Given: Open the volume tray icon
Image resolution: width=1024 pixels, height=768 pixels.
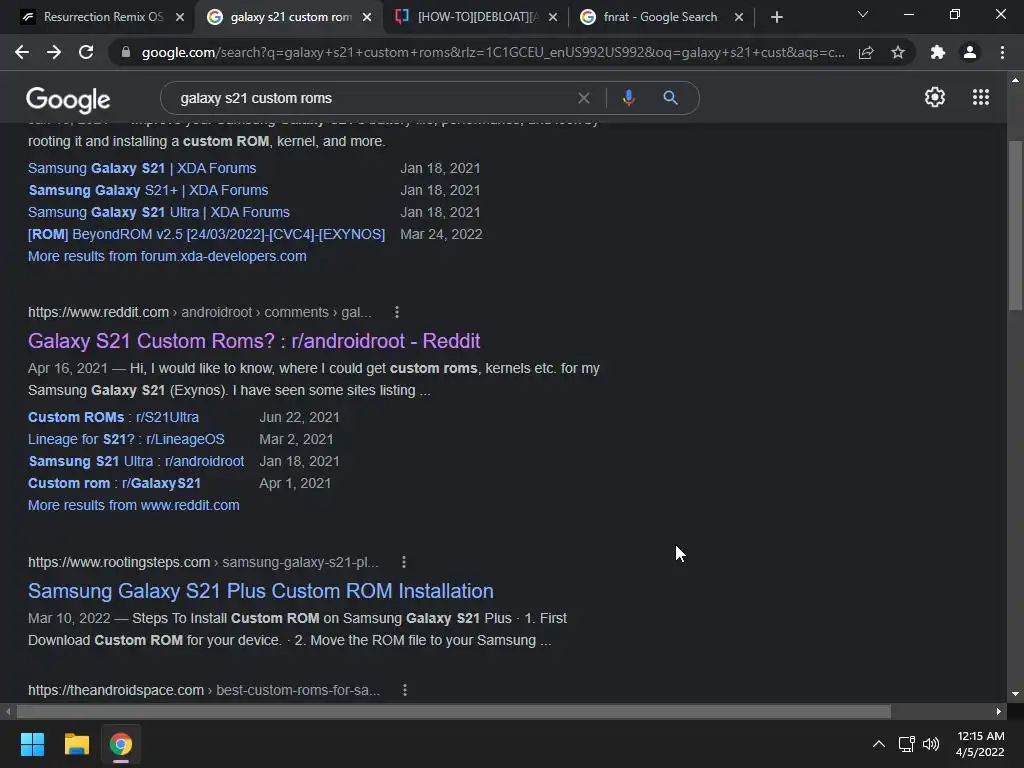Looking at the screenshot, I should [x=931, y=744].
